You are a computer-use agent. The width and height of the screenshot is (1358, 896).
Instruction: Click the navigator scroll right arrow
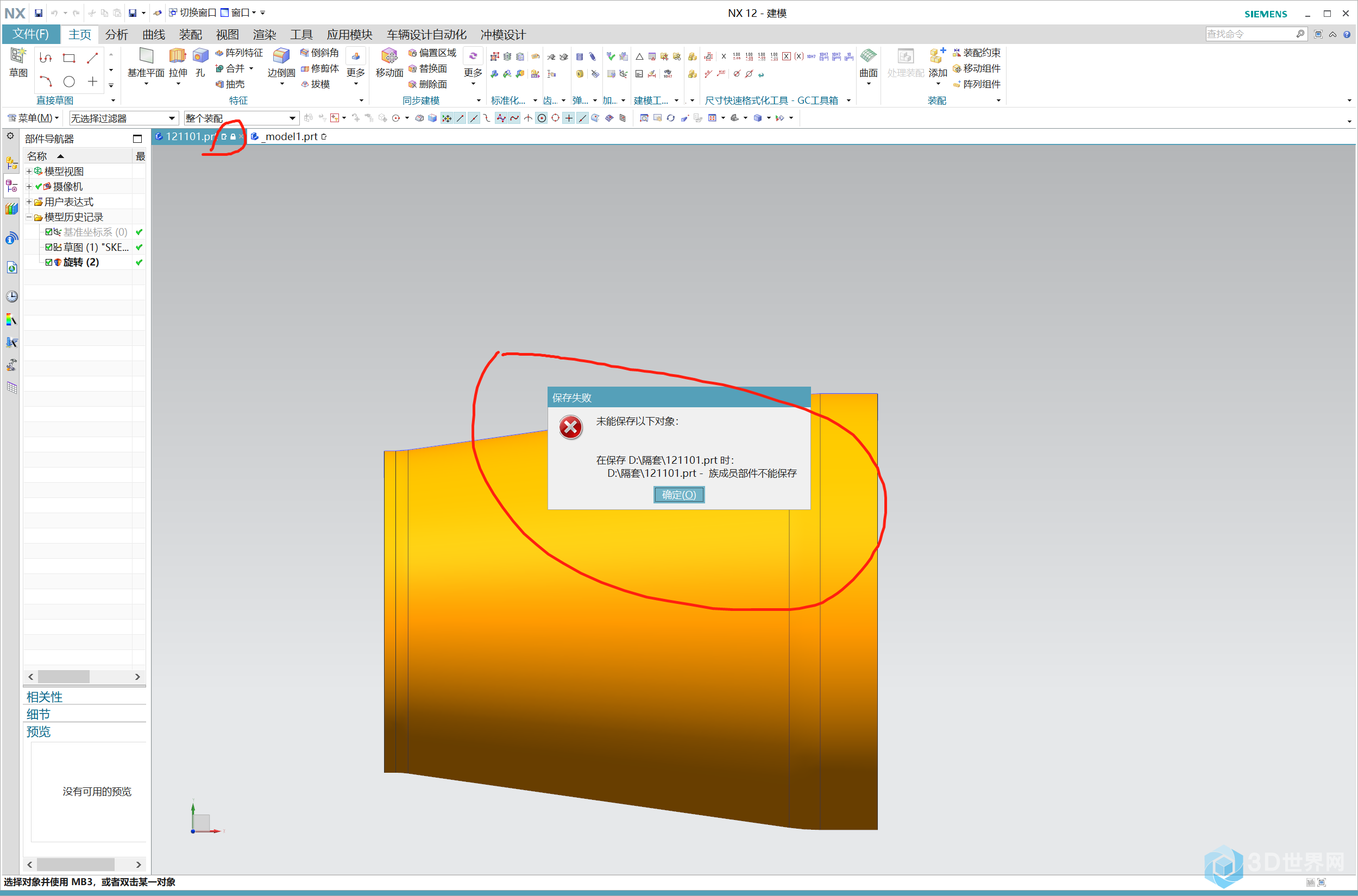pyautogui.click(x=137, y=677)
